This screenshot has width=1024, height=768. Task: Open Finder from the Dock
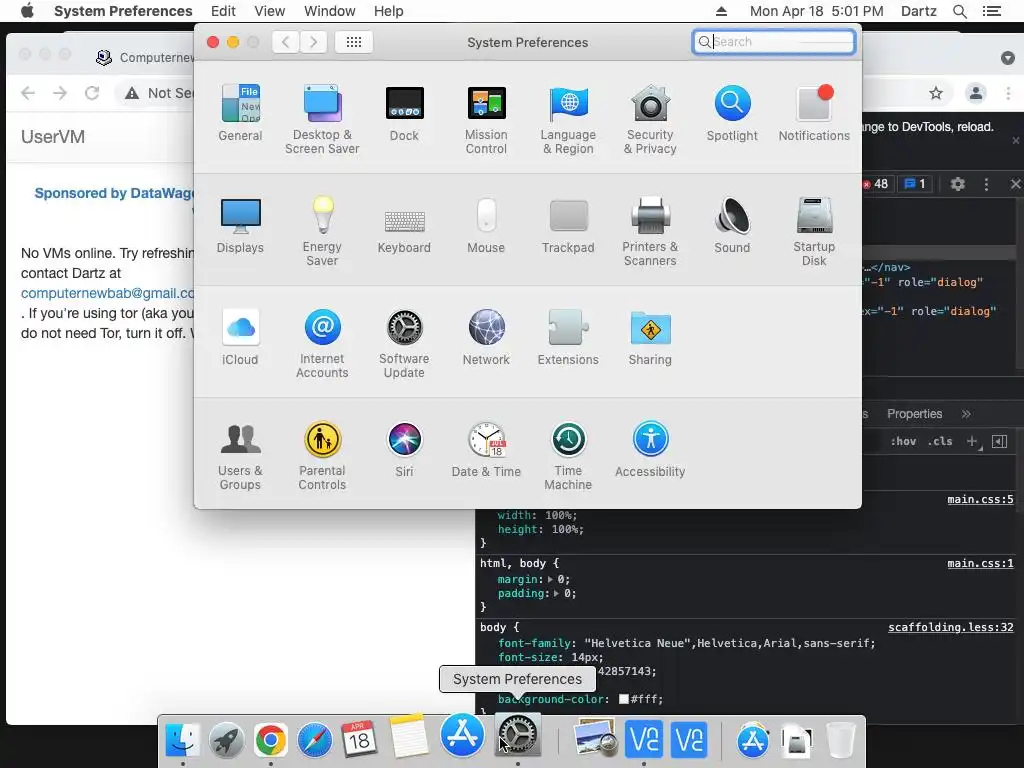(x=182, y=740)
